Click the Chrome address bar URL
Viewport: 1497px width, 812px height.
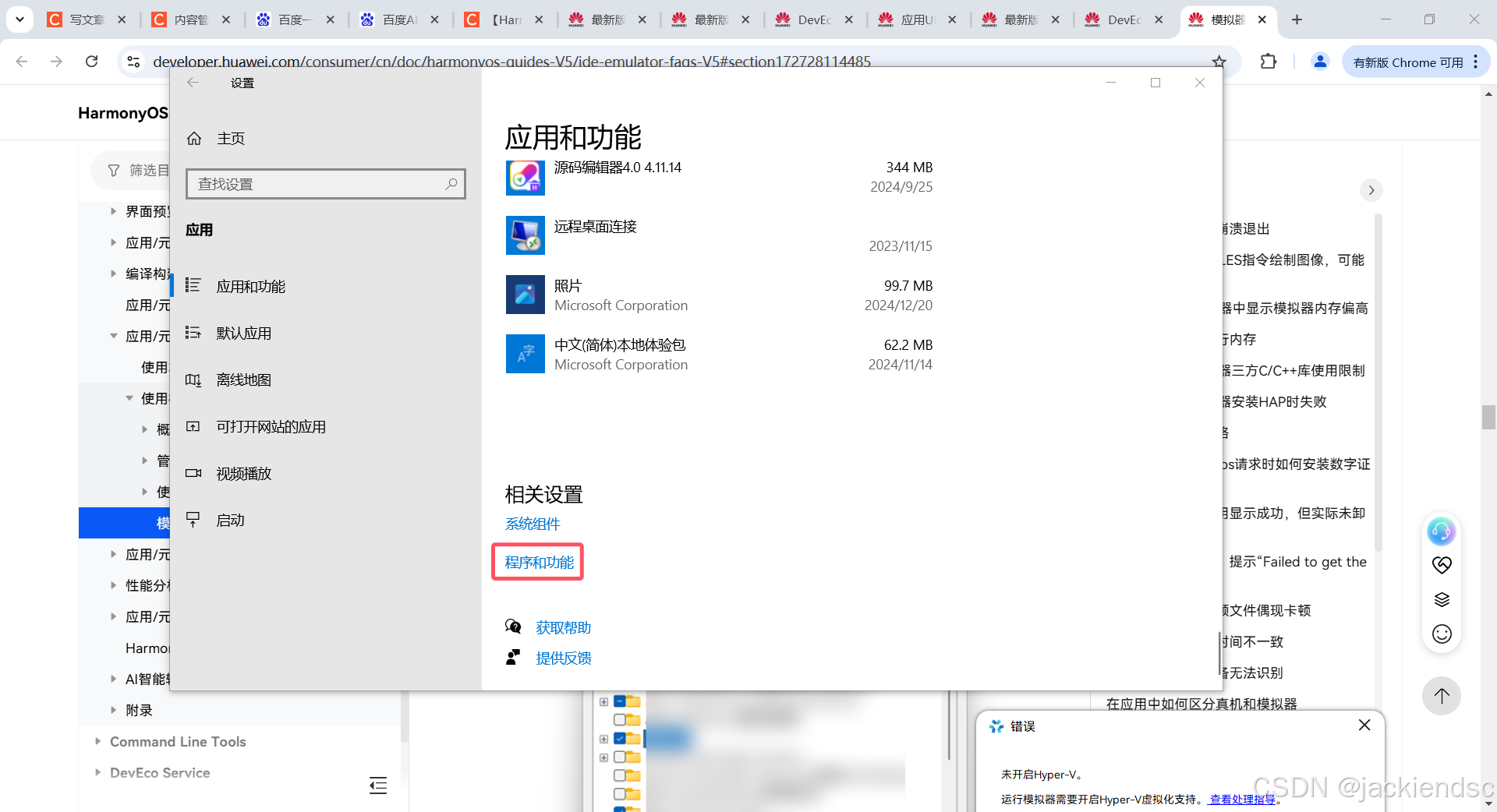(511, 62)
